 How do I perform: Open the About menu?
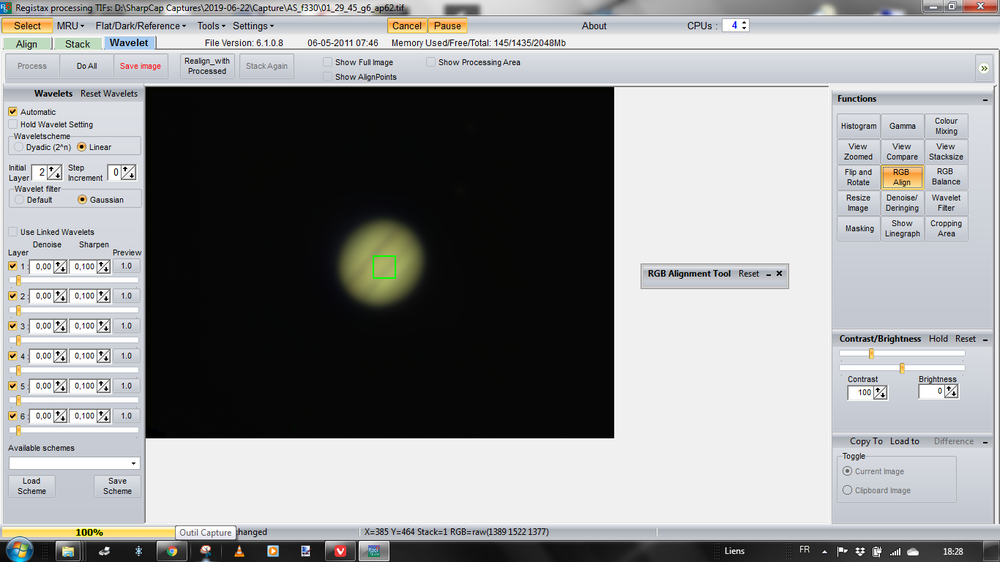[x=594, y=26]
